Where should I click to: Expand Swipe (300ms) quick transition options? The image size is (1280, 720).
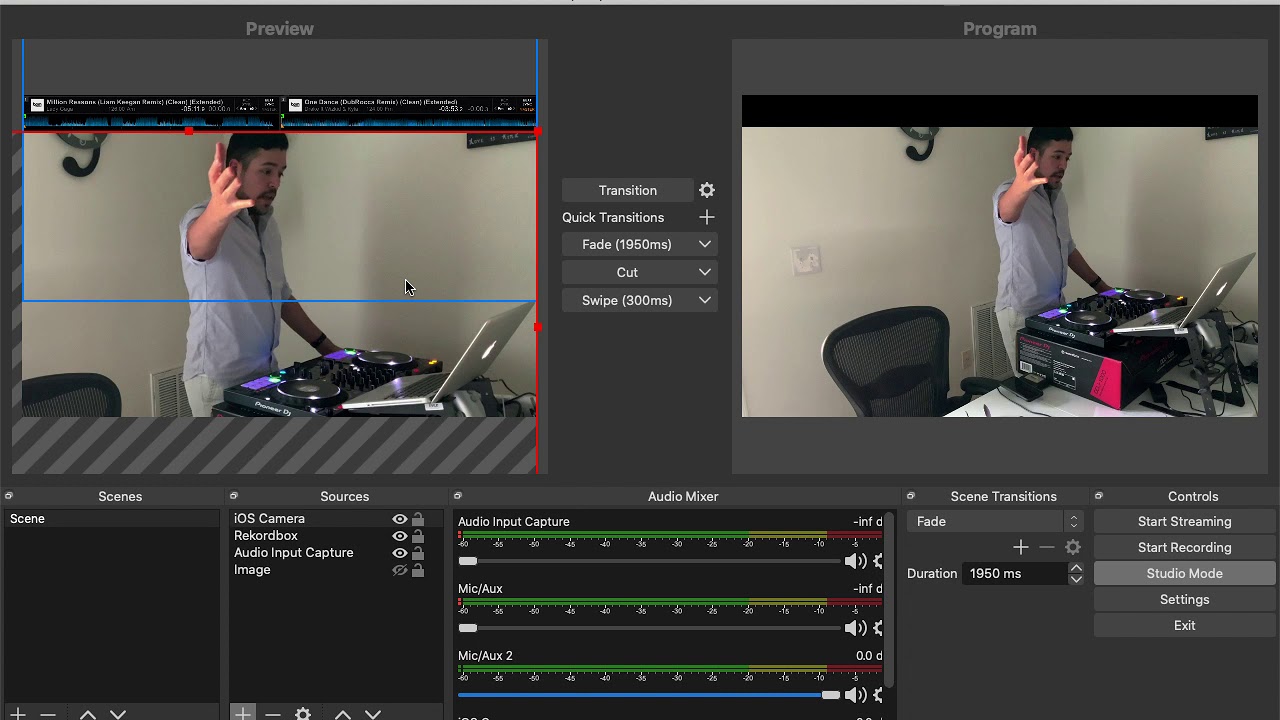click(705, 300)
